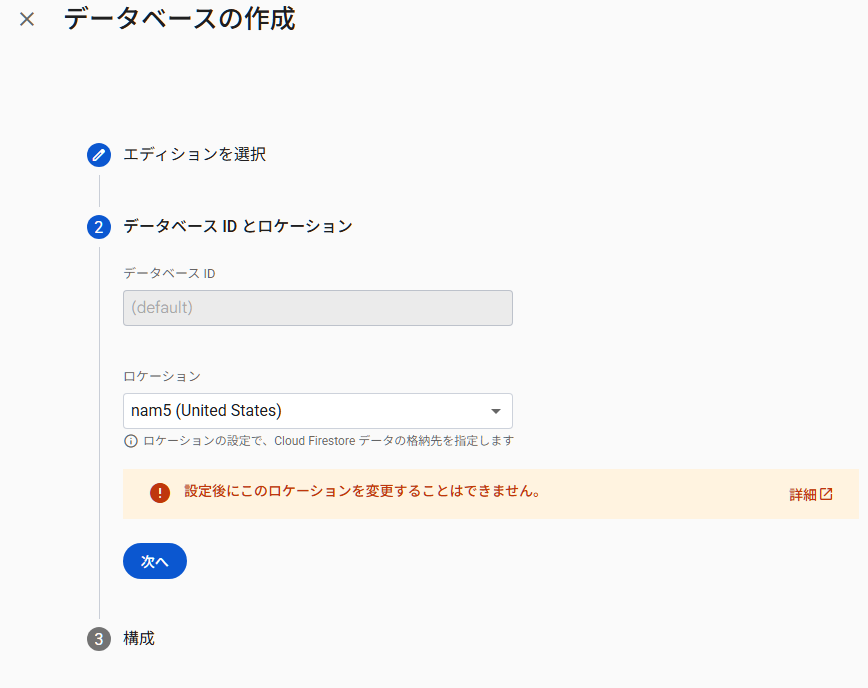Image resolution: width=868 pixels, height=688 pixels.
Task: Close the database creation dialog
Action: [27, 19]
